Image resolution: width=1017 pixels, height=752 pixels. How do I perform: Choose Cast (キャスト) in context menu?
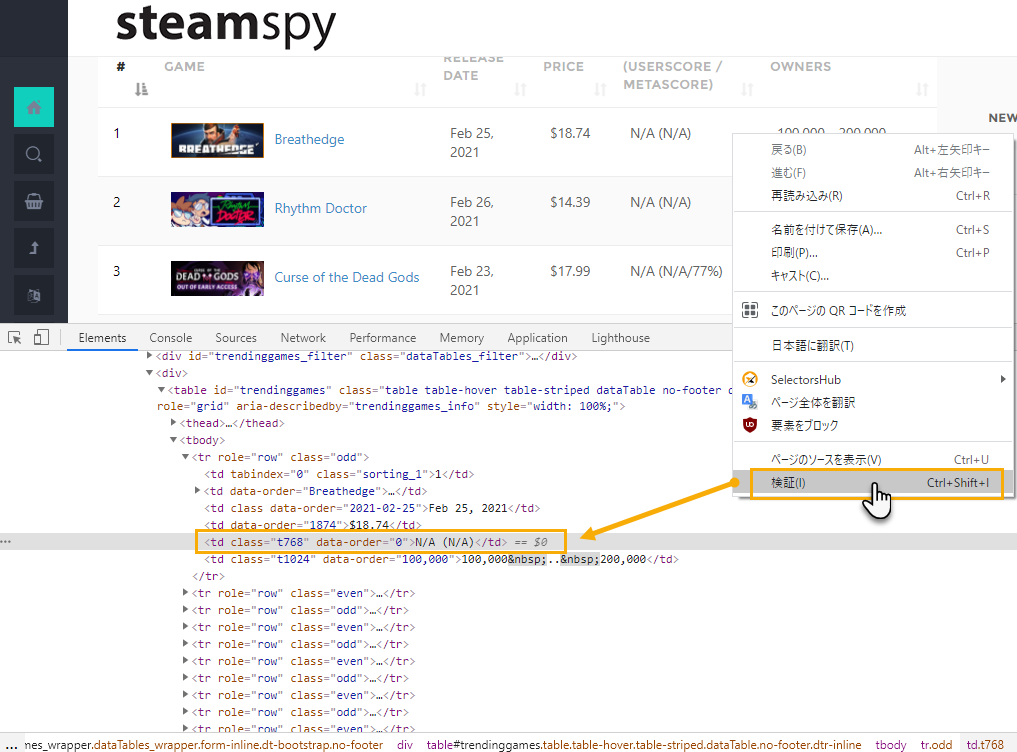point(872,276)
